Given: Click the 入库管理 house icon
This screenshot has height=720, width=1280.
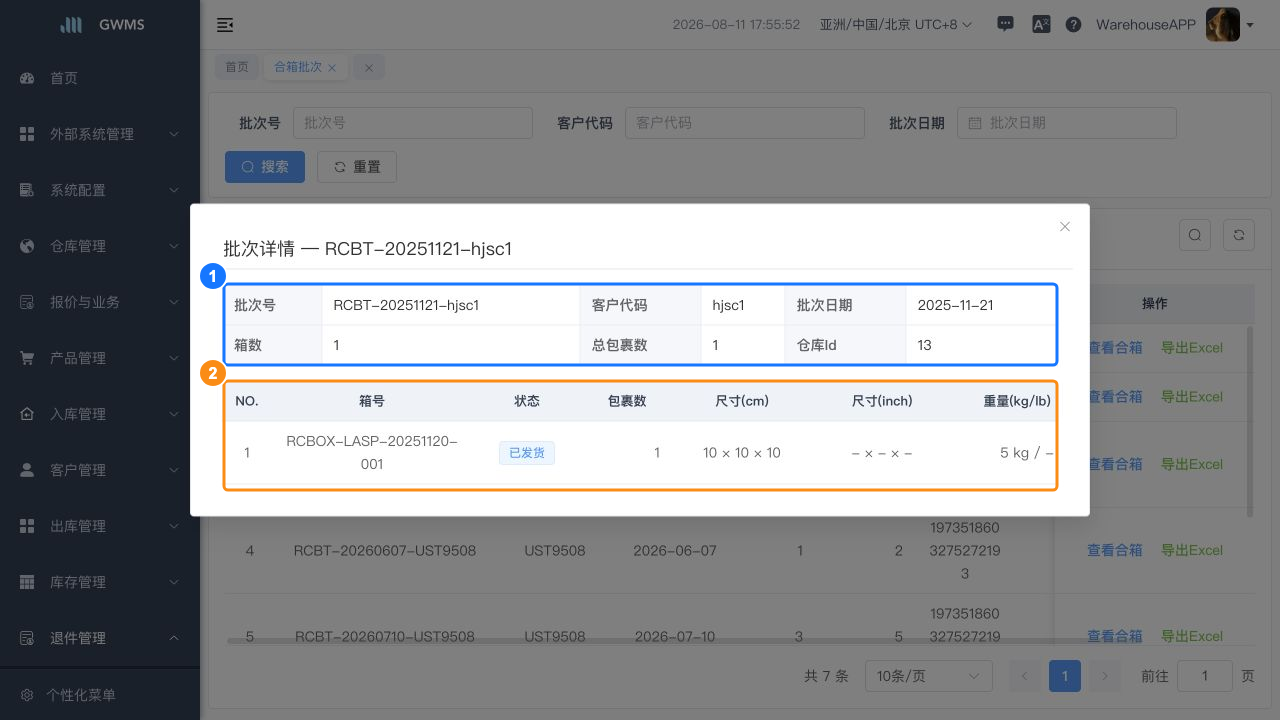Looking at the screenshot, I should [x=28, y=414].
